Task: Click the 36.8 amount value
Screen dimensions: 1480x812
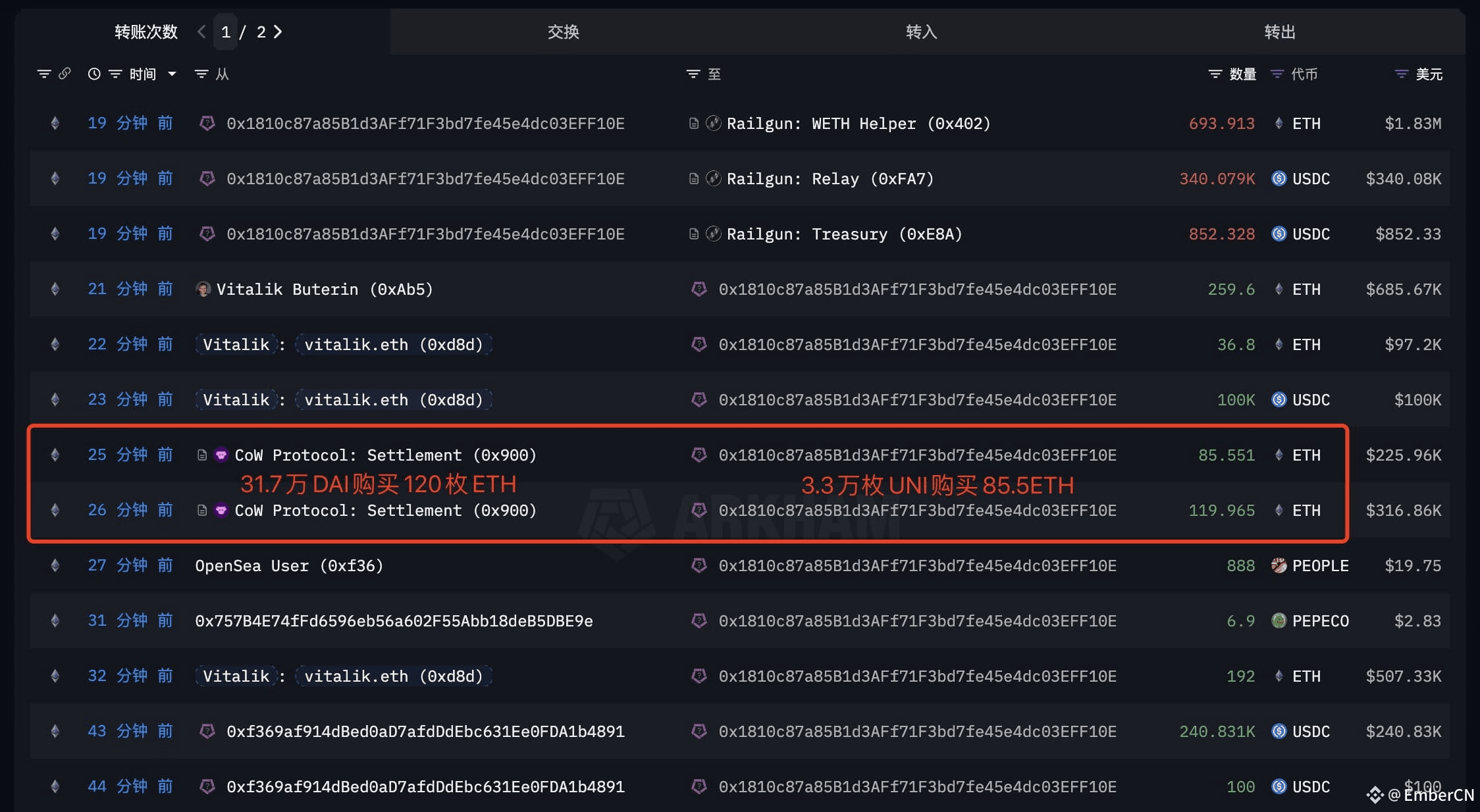Action: (x=1236, y=345)
